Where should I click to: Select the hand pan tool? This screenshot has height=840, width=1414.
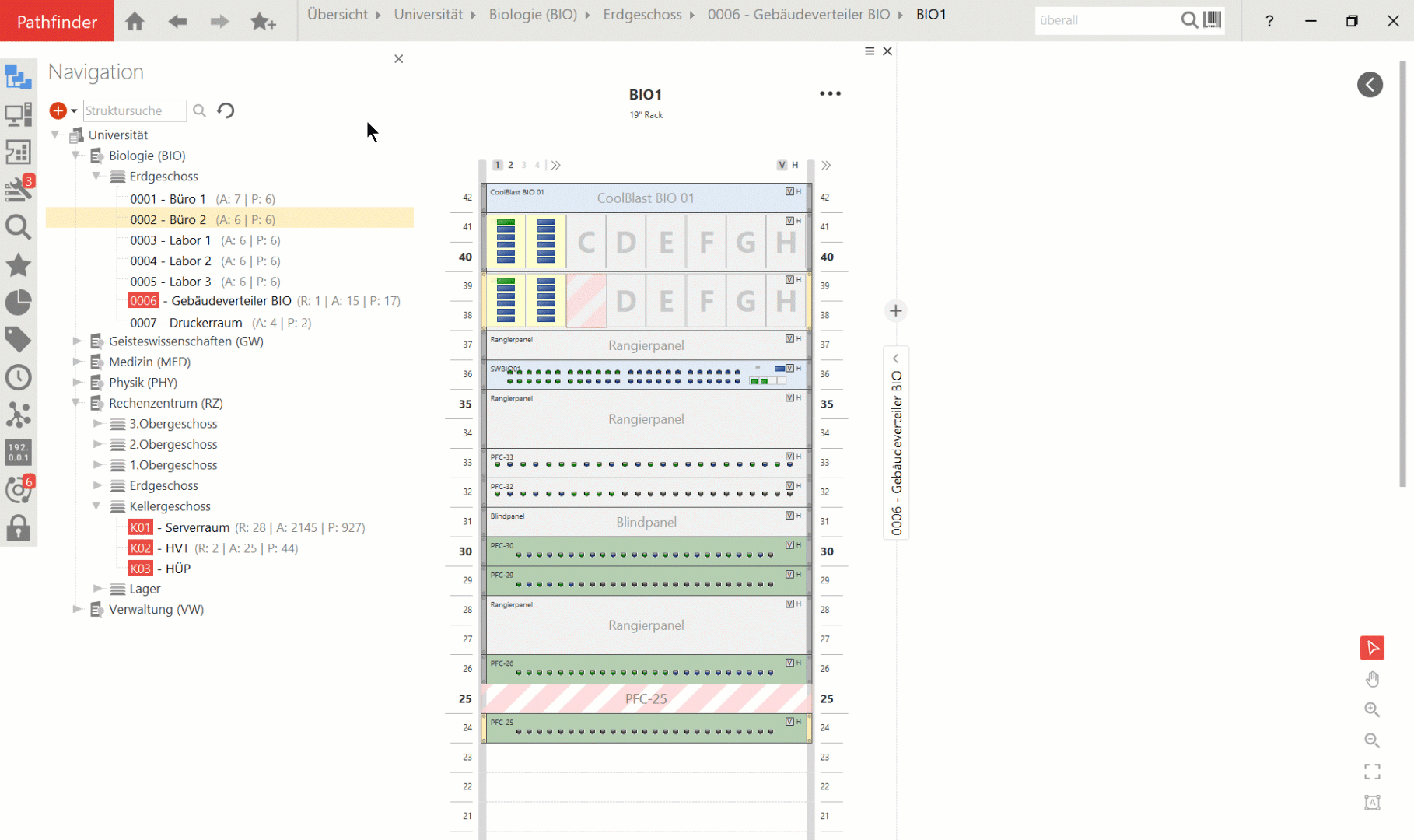(x=1372, y=680)
